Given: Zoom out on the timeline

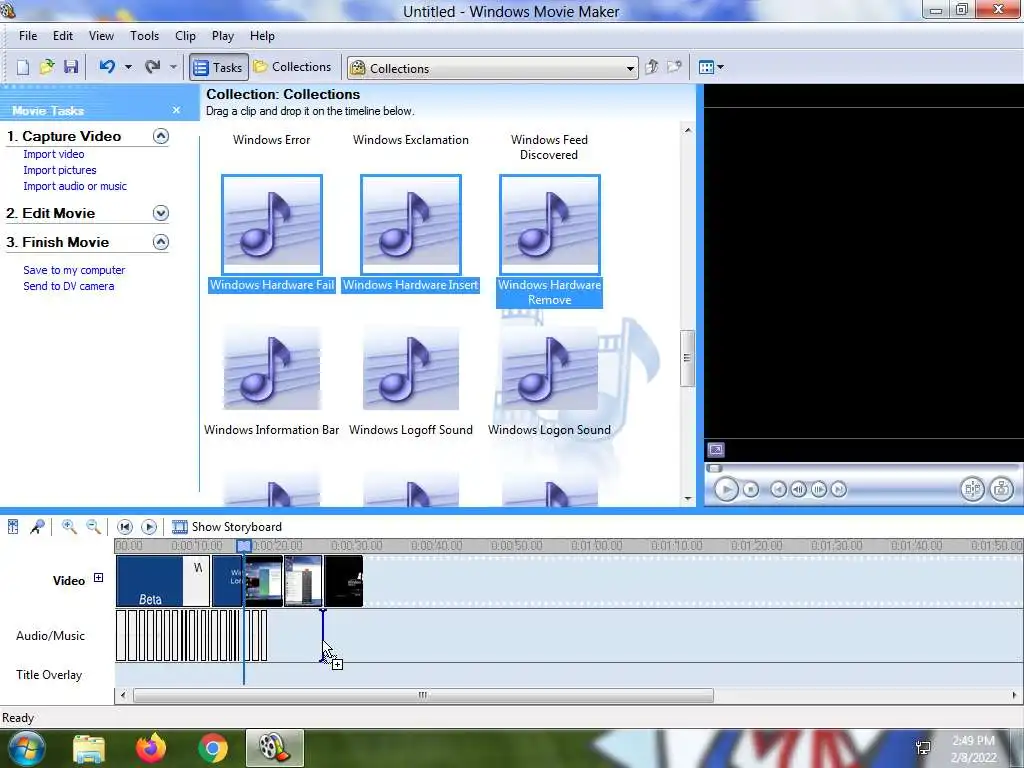Looking at the screenshot, I should 94,526.
